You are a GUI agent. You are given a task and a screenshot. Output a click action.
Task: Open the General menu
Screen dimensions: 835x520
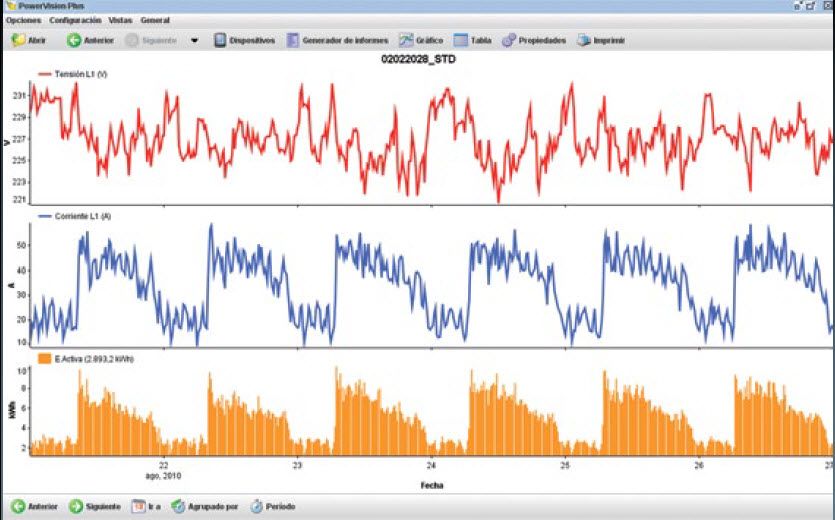click(155, 20)
